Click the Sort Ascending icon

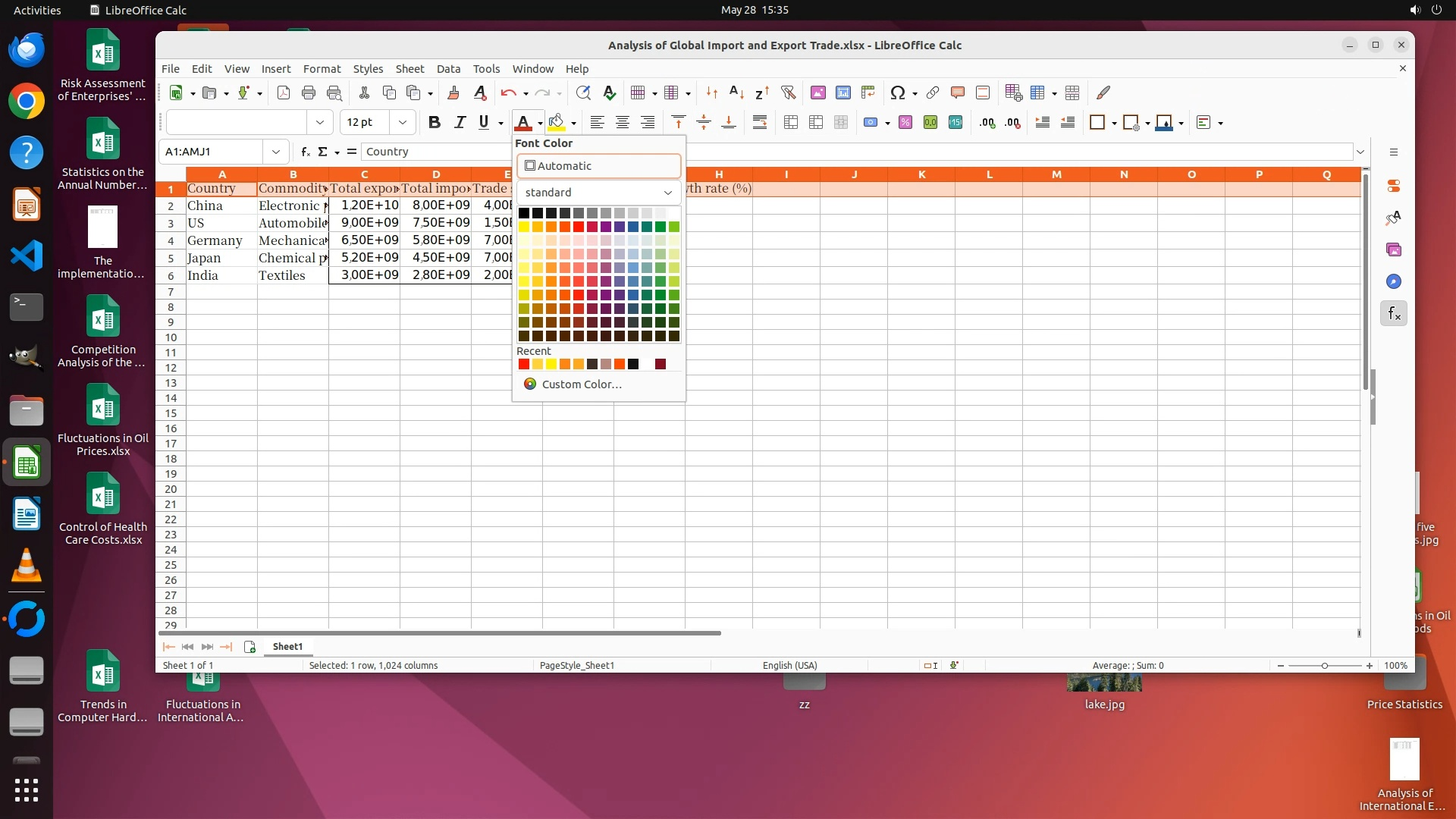[736, 93]
